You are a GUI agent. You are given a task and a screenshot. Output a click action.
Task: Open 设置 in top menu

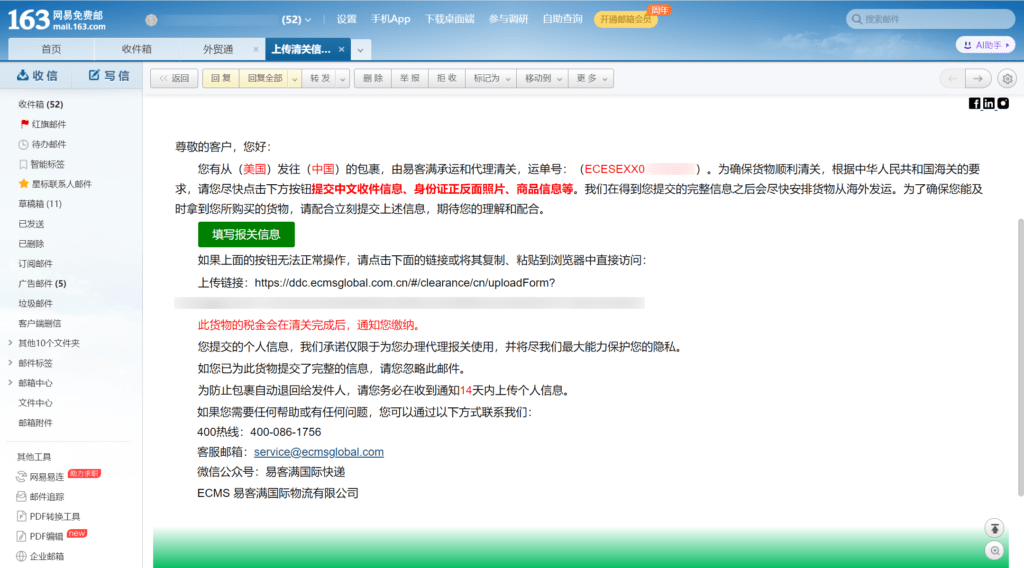[346, 19]
